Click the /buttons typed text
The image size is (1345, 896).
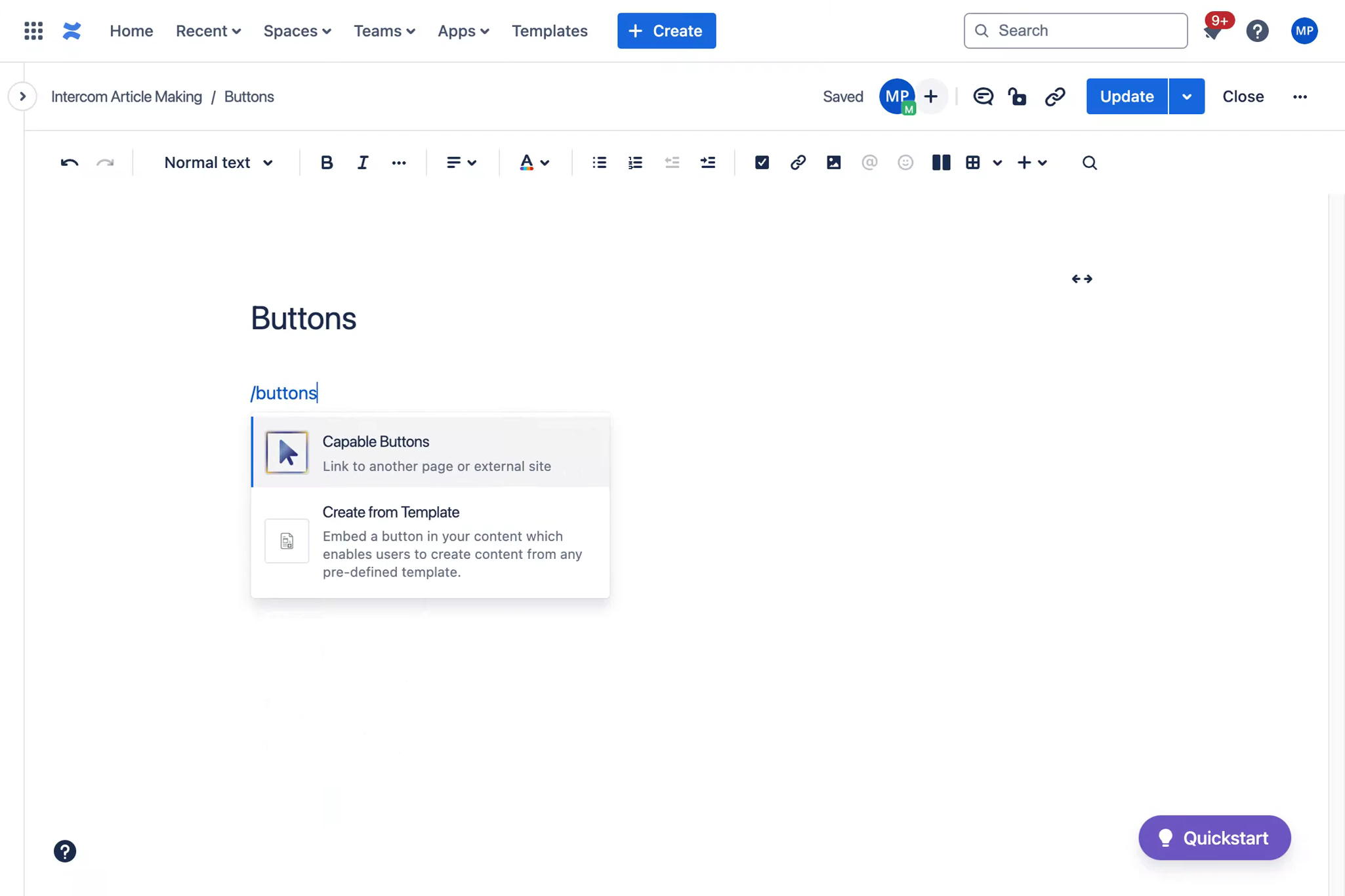pyautogui.click(x=284, y=393)
